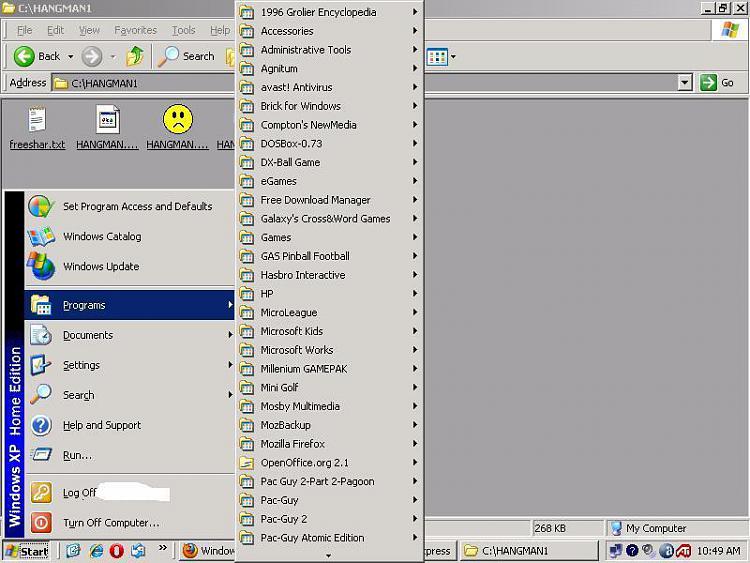Launch Opera from Quick Launch bar
Viewport: 750px width, 563px height.
click(x=117, y=551)
